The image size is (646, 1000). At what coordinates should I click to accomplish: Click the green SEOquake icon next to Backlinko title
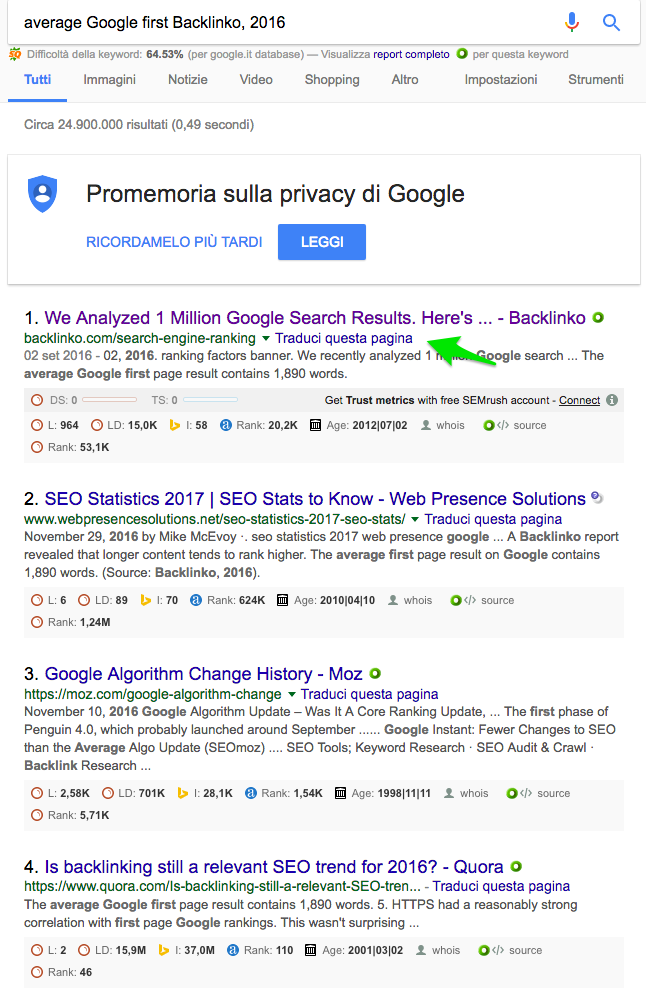pos(598,318)
